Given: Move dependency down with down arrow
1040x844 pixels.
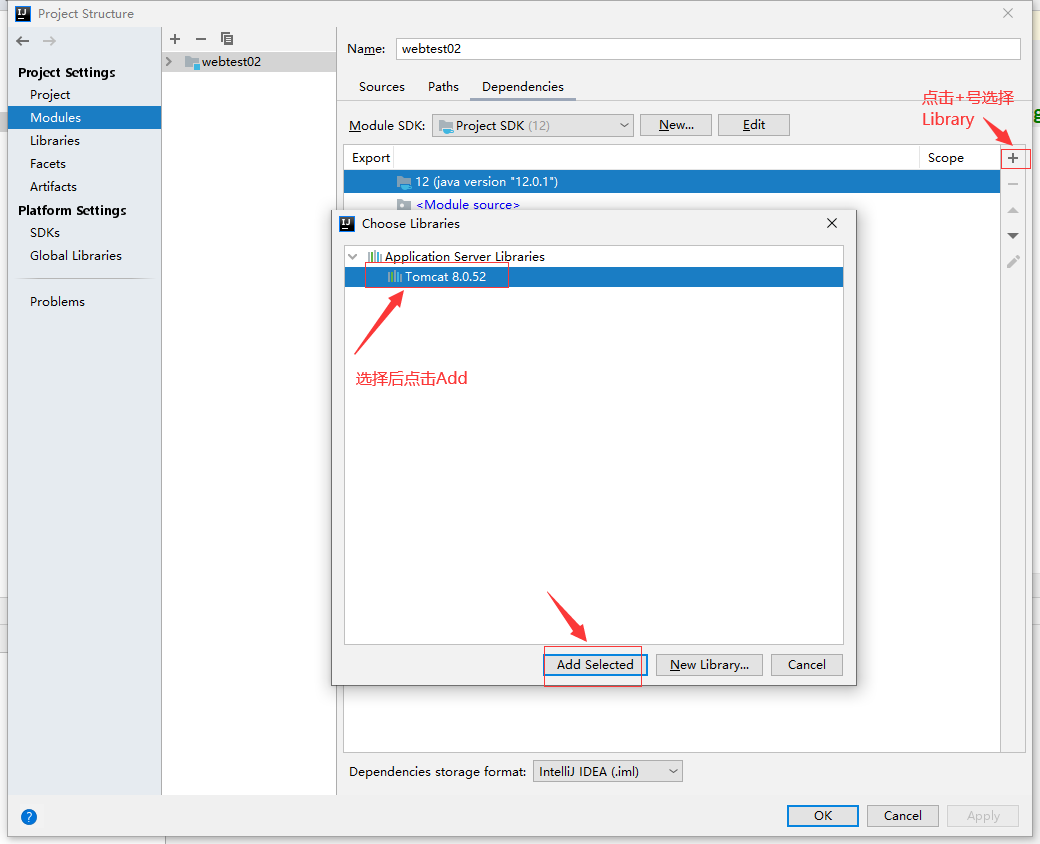Looking at the screenshot, I should pos(1013,236).
